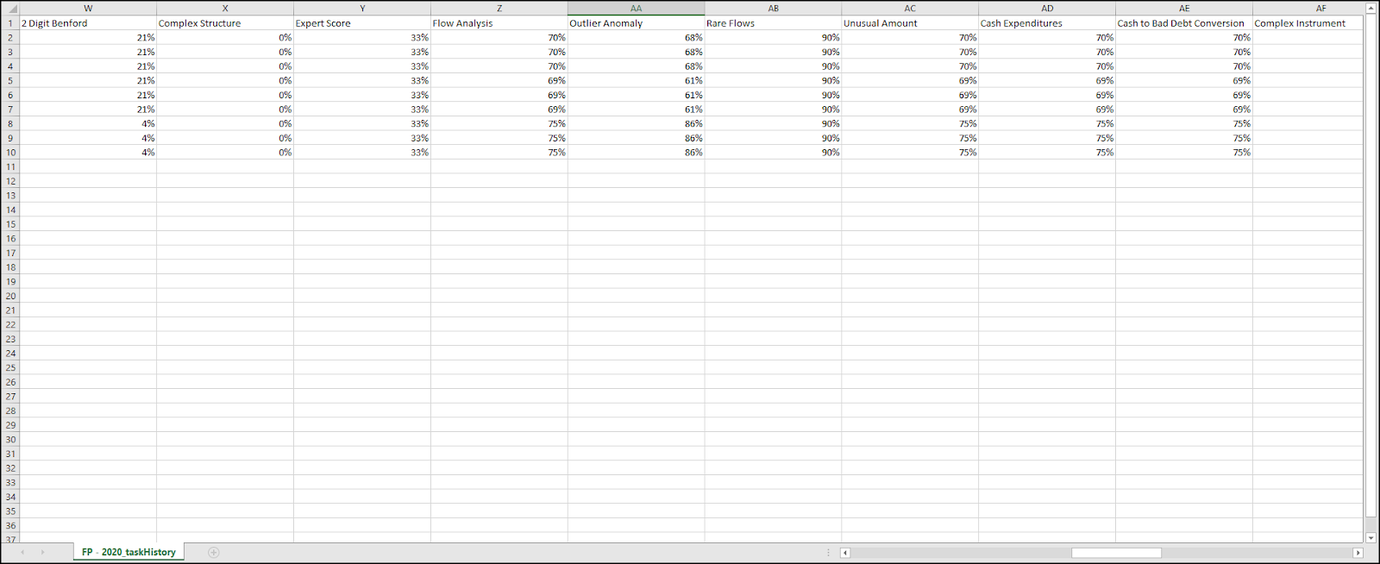
Task: Click Outlier Anomaly 68% in row 2
Action: [636, 37]
